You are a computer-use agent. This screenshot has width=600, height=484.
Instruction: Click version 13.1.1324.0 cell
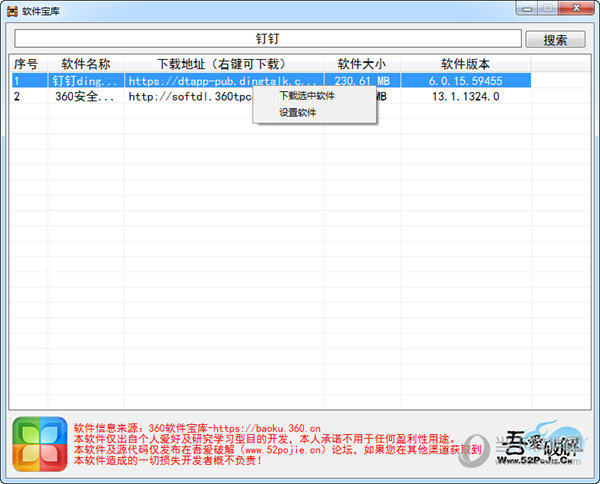[x=465, y=96]
